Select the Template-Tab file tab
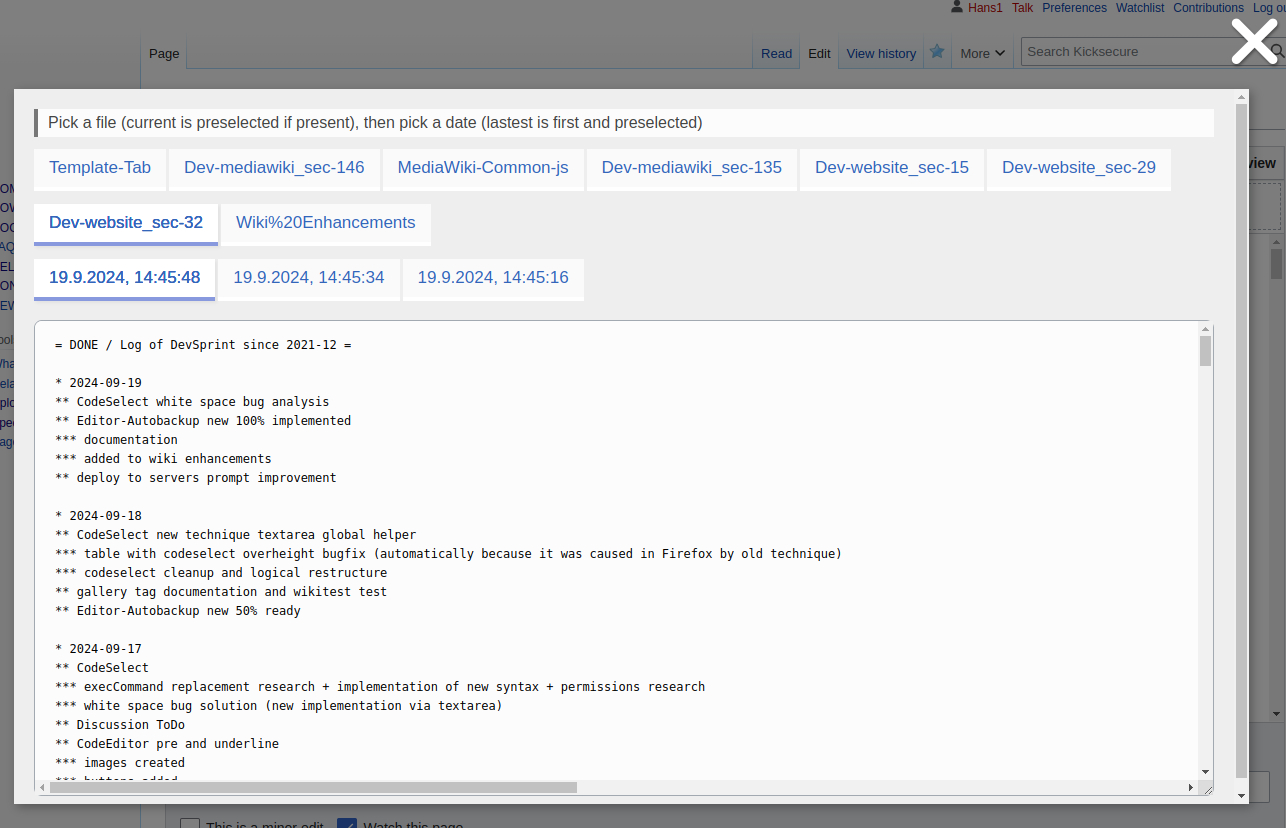Viewport: 1286px width, 828px height. tap(100, 168)
